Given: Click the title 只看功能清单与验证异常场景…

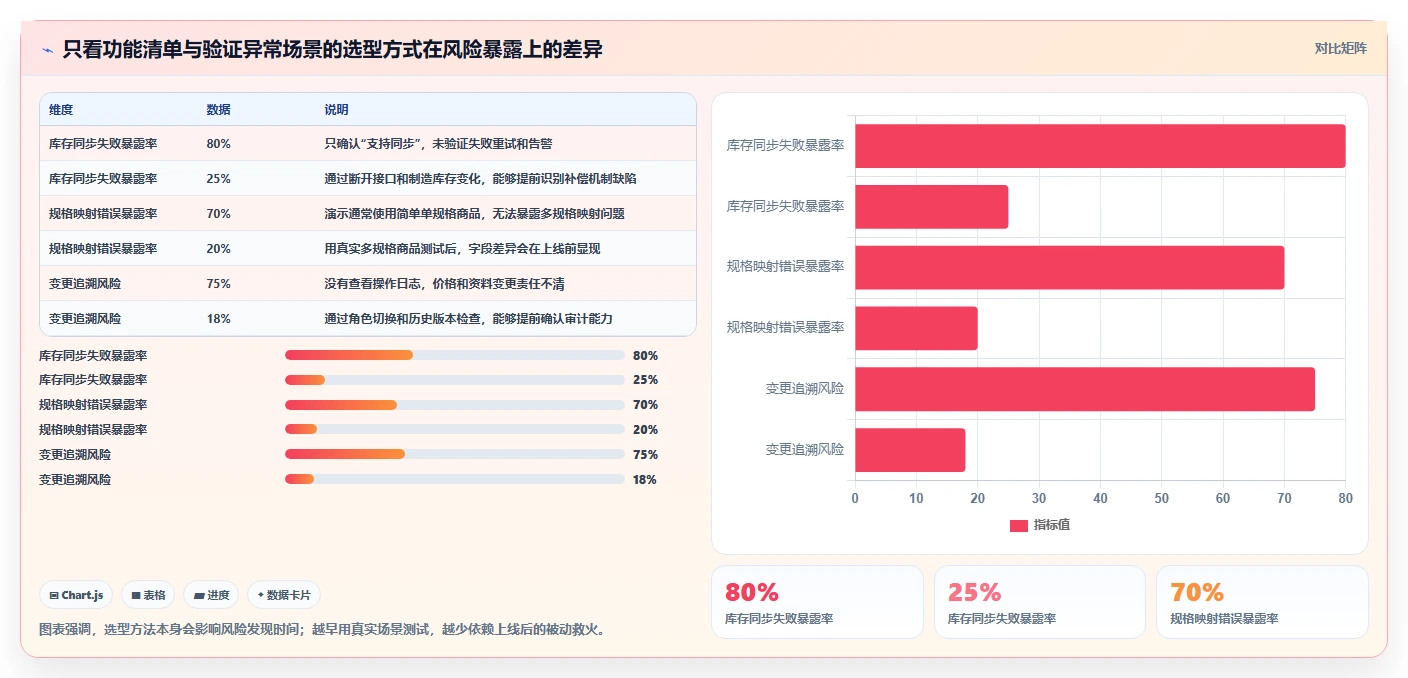Looking at the screenshot, I should (332, 49).
